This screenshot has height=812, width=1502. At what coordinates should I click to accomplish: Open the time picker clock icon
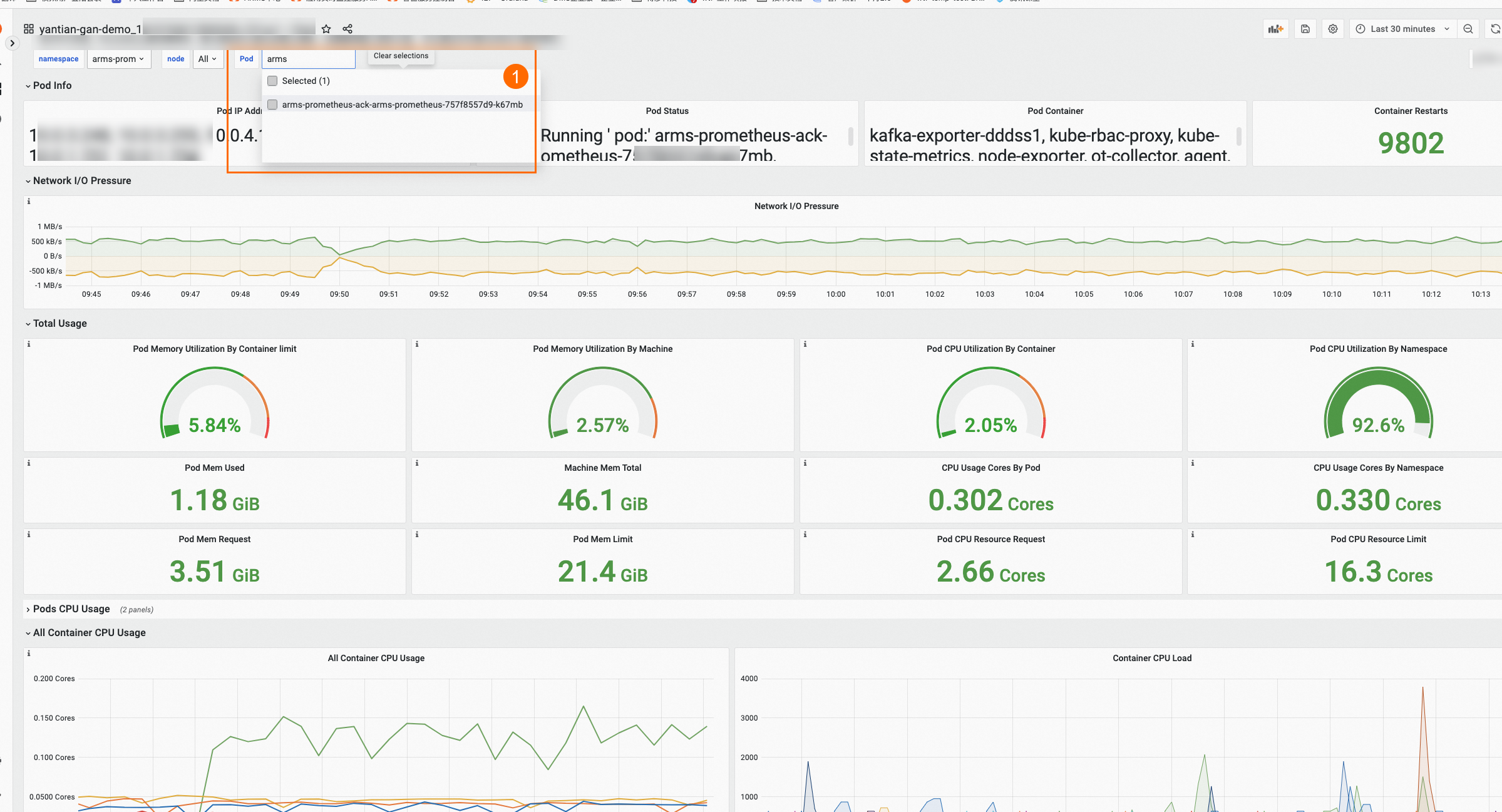pyautogui.click(x=1359, y=29)
